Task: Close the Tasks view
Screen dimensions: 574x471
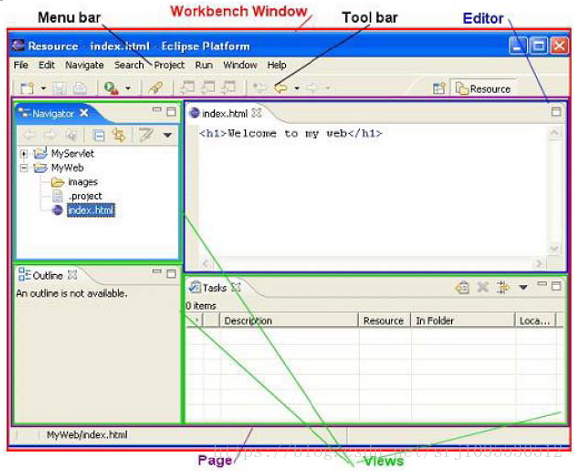Action: [236, 288]
